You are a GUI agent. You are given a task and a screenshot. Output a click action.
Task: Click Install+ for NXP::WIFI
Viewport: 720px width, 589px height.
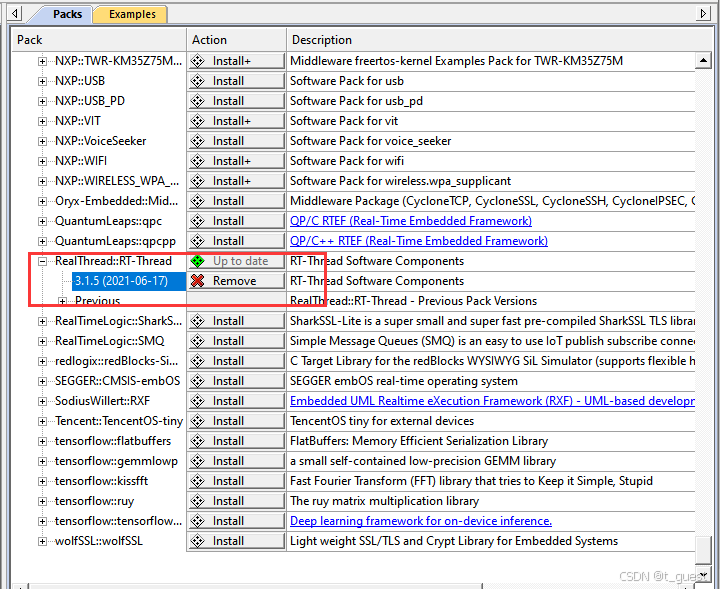(236, 161)
